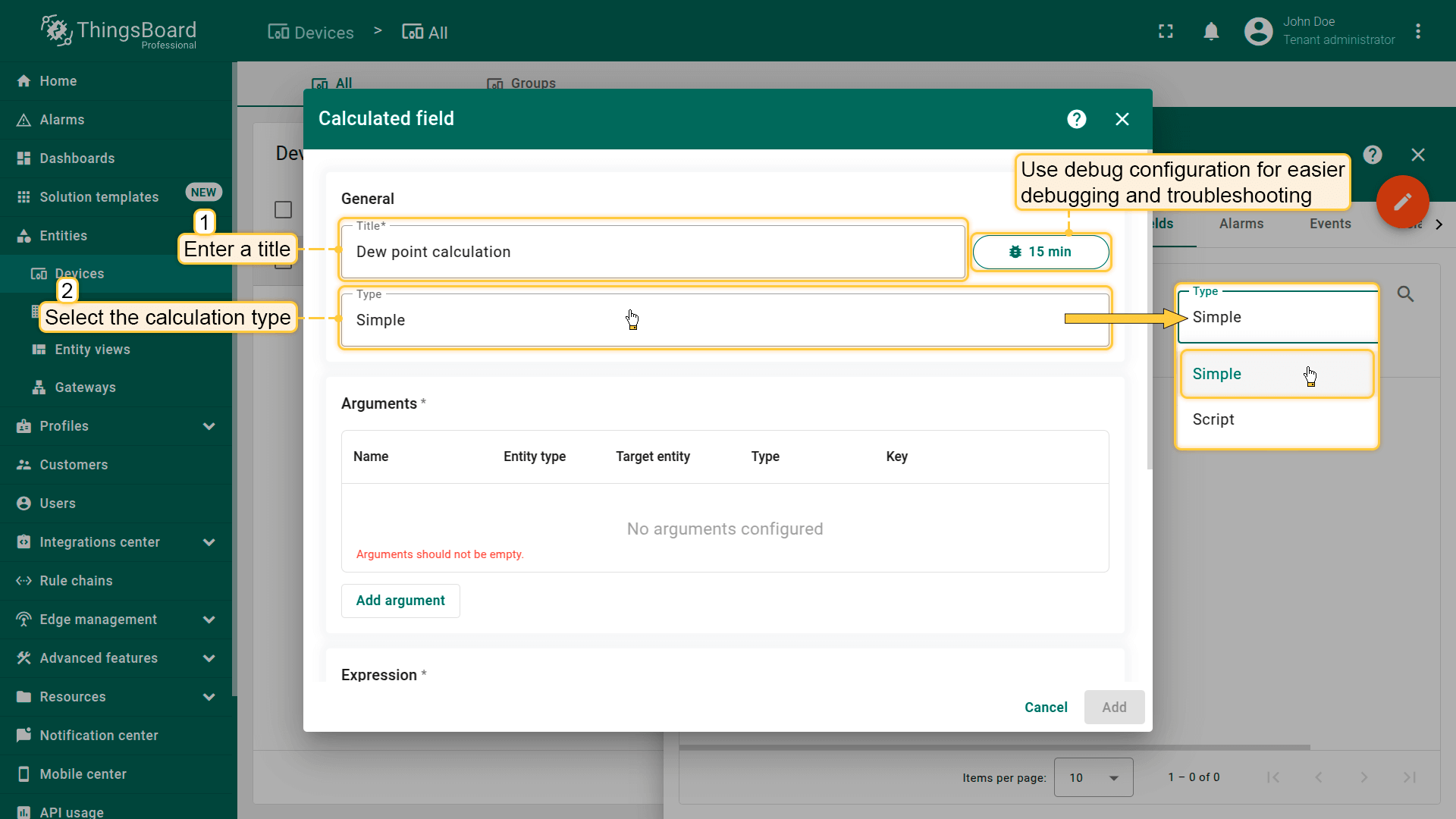Switch to the Alarms tab
Screen dimensions: 1456x819
coord(1241,224)
